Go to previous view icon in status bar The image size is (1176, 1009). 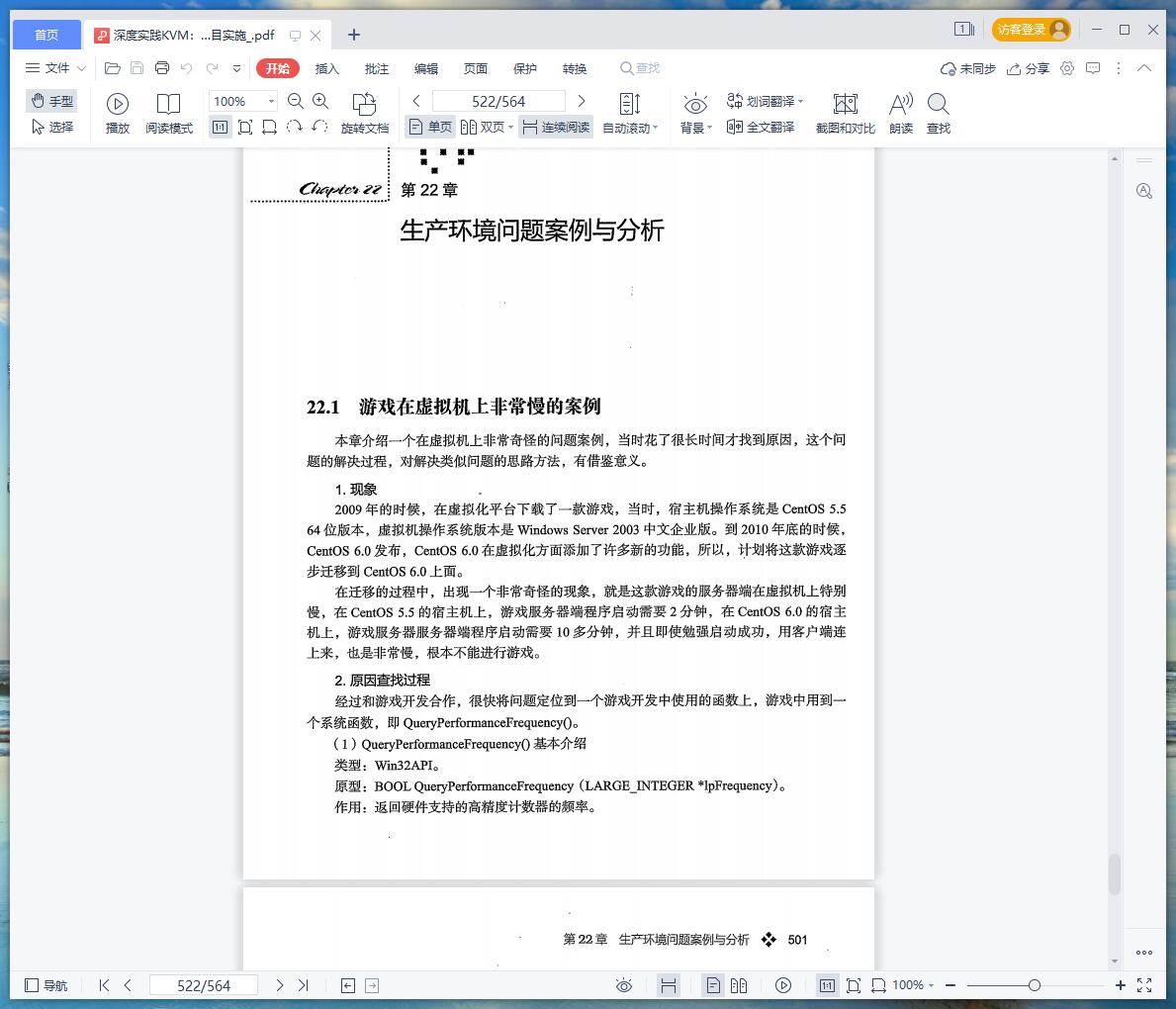tap(348, 985)
